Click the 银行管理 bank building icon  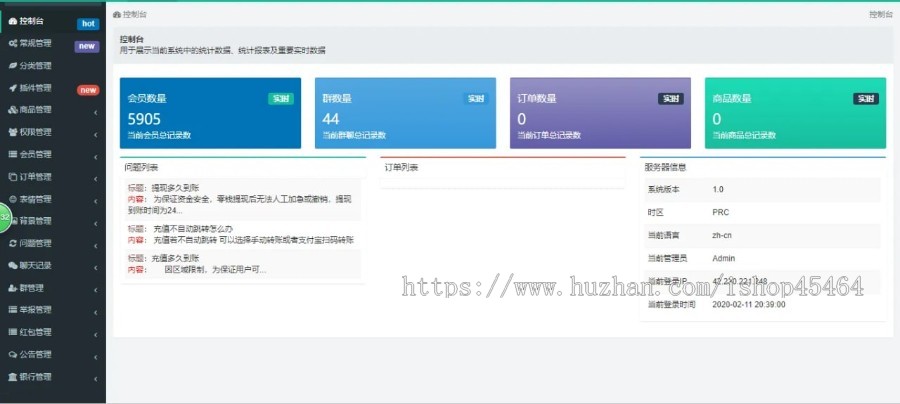(x=13, y=377)
